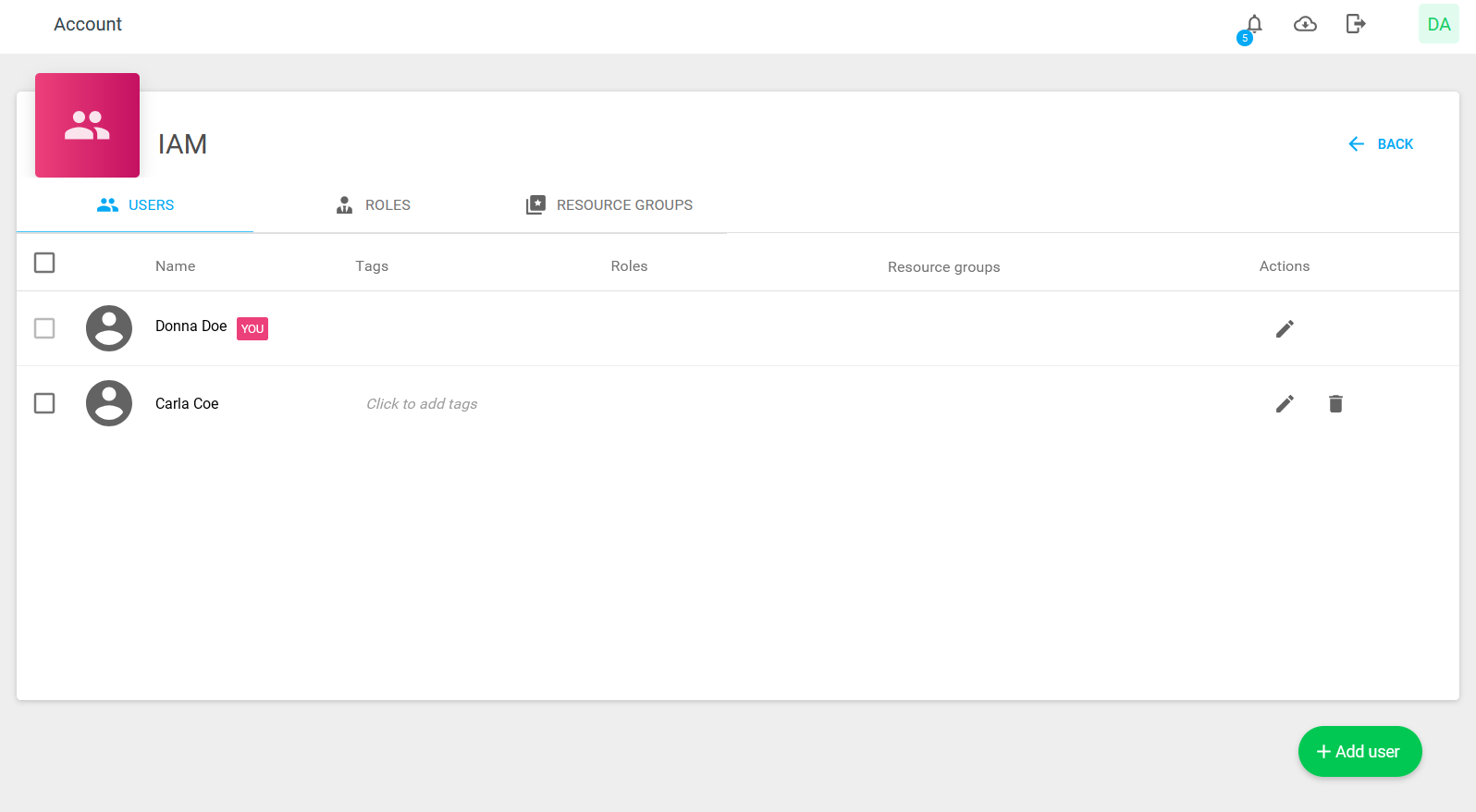This screenshot has height=812, width=1476.
Task: Switch to the Roles tab
Action: click(x=373, y=205)
